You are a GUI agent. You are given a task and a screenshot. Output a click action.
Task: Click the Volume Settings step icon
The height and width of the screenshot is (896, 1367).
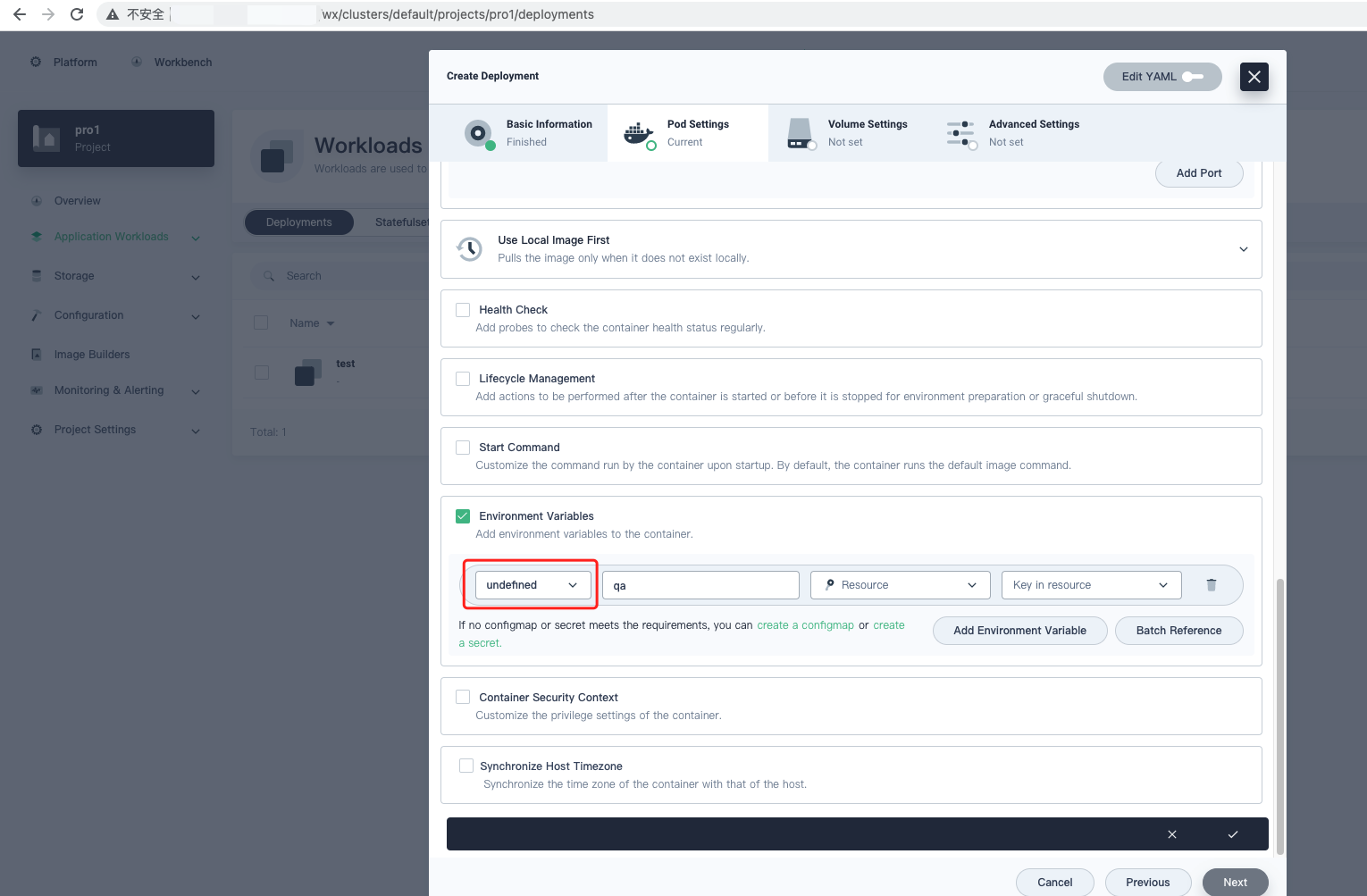[x=800, y=132]
